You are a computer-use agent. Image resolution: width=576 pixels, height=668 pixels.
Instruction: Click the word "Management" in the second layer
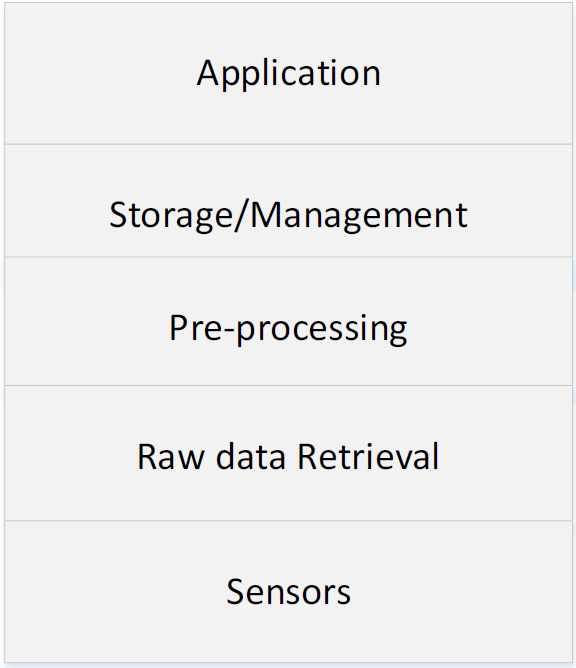pos(359,216)
